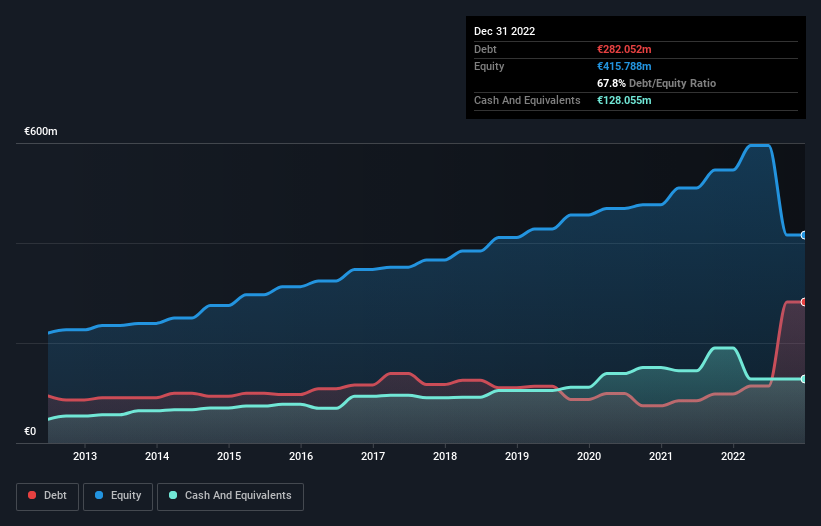821x526 pixels.
Task: Click the 2020 x-axis label
Action: pos(589,456)
